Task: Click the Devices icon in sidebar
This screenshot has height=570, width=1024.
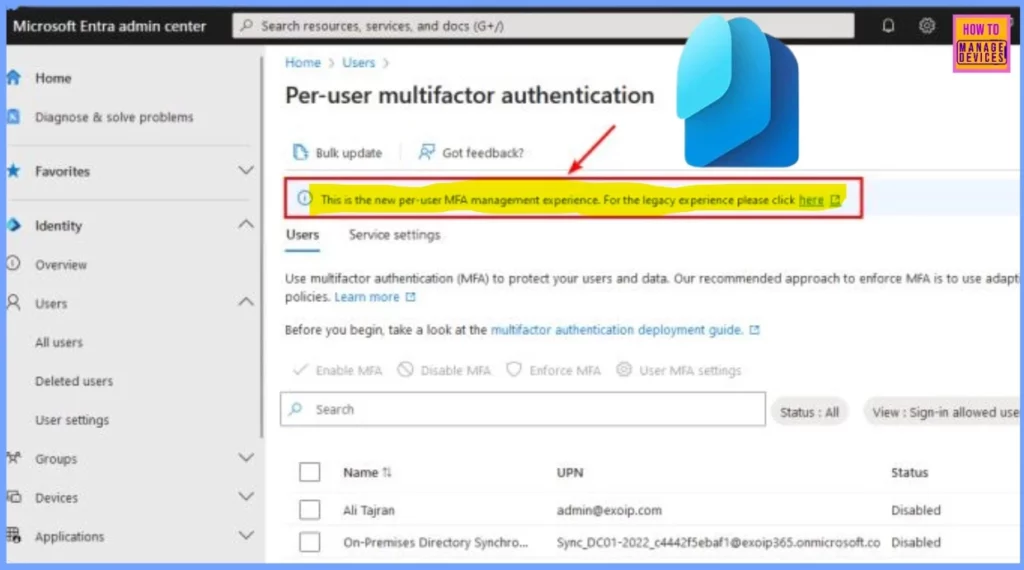Action: [x=14, y=497]
